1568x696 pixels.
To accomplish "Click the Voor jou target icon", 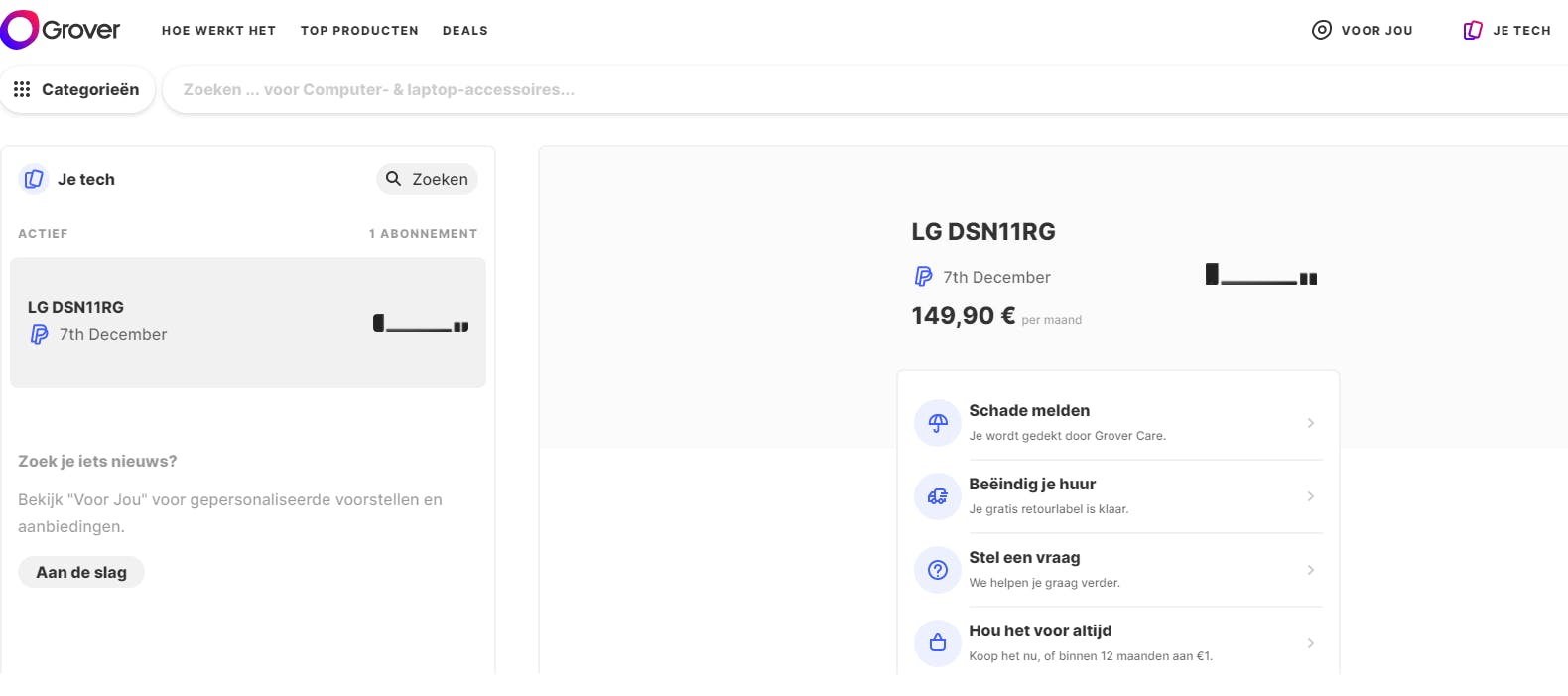I will (1322, 30).
